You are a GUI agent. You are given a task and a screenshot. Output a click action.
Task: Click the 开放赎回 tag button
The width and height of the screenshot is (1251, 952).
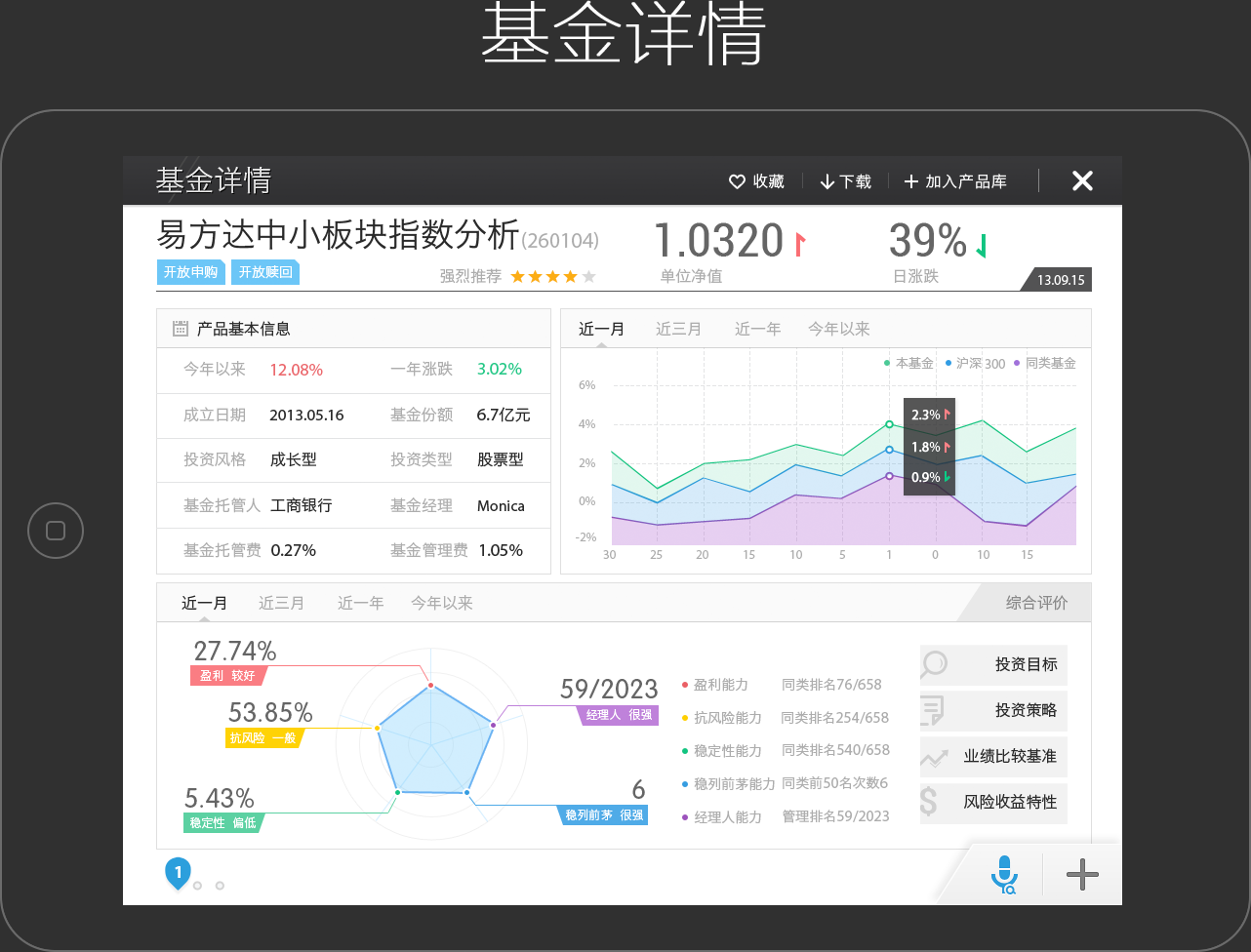[265, 272]
